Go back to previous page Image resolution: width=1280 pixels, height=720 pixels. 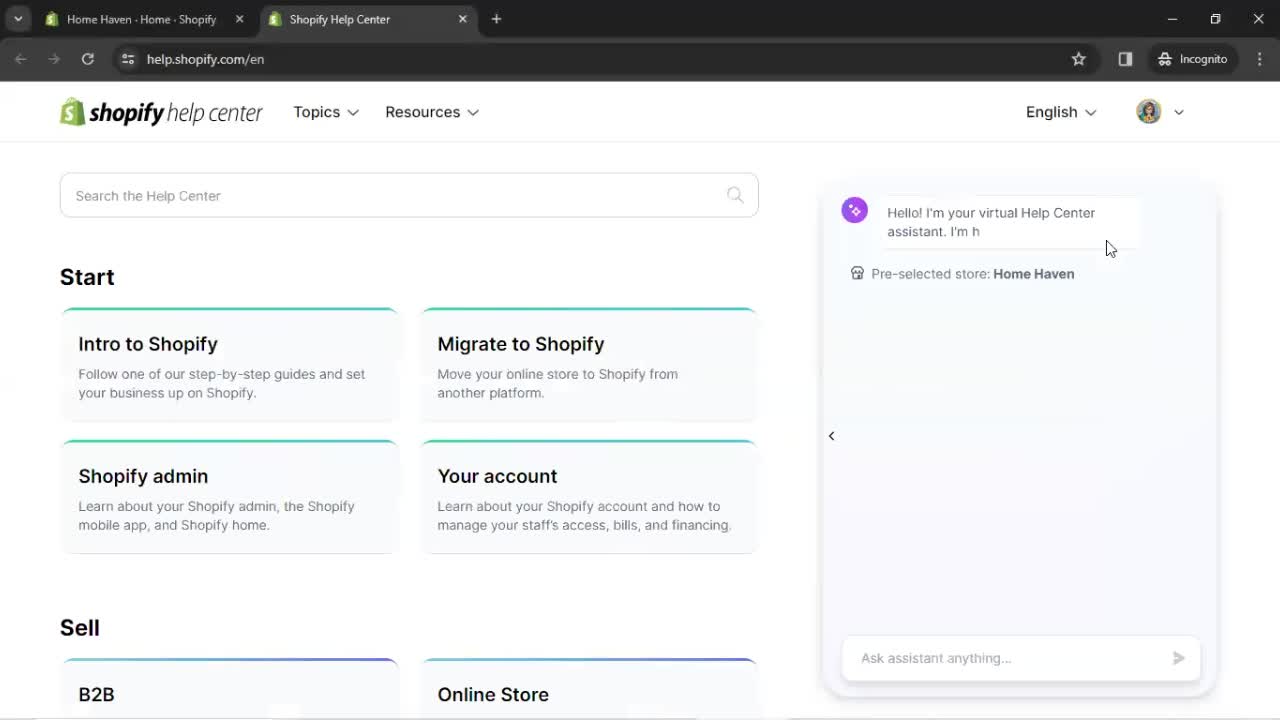pos(20,59)
